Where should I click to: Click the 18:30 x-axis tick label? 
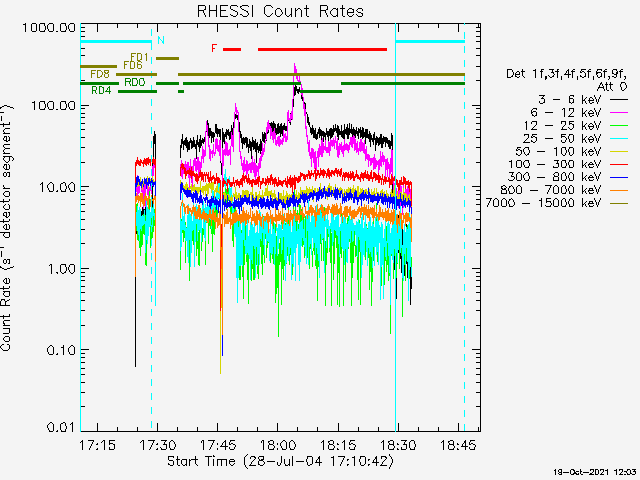tap(398, 445)
